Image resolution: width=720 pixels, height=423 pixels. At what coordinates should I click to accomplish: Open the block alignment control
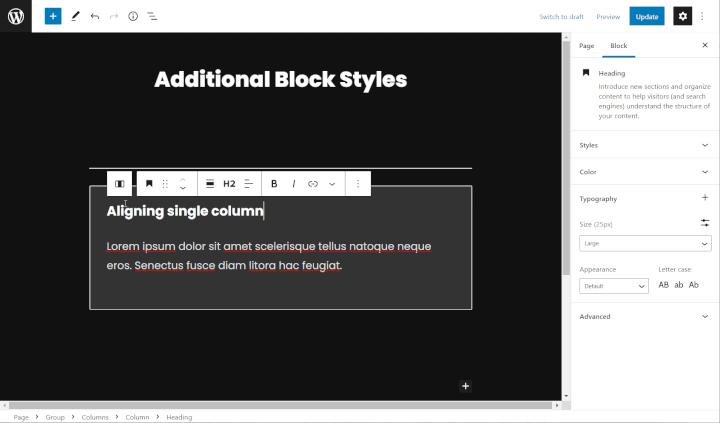tap(210, 184)
